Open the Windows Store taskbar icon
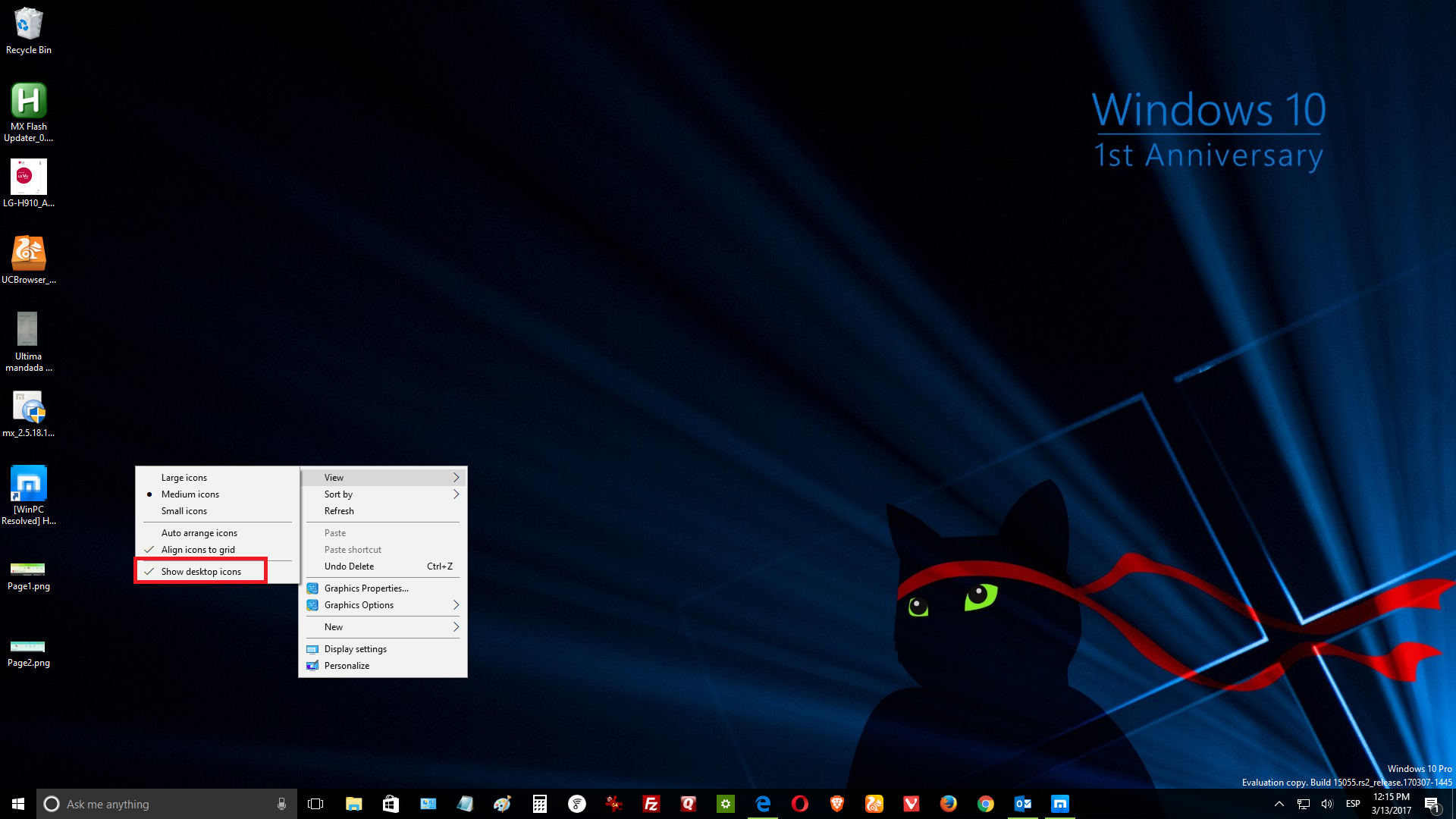This screenshot has height=819, width=1456. coord(391,804)
